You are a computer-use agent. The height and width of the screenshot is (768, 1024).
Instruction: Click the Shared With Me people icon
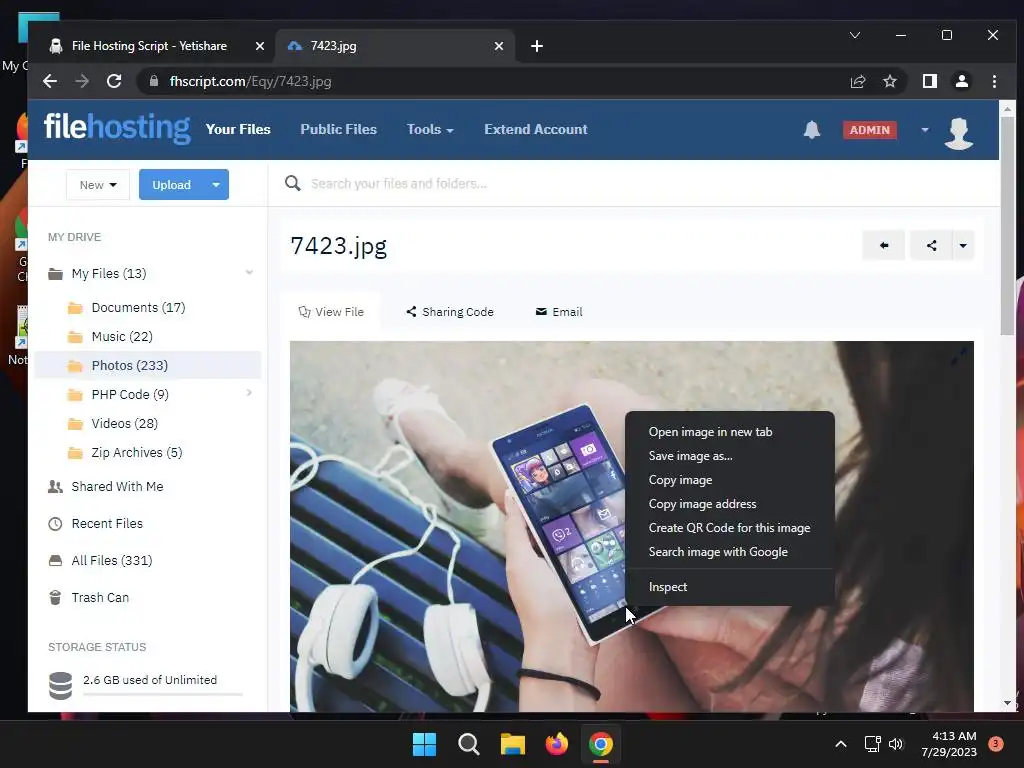[x=56, y=487]
